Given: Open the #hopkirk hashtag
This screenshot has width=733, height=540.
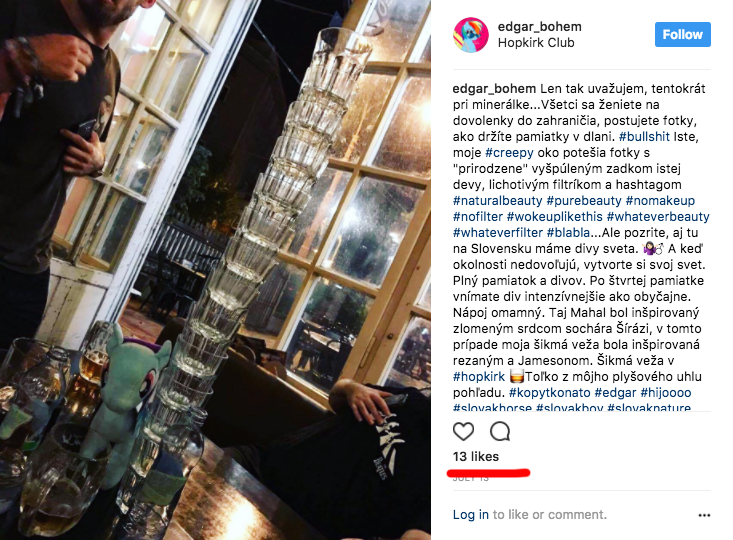Looking at the screenshot, I should pyautogui.click(x=479, y=376).
